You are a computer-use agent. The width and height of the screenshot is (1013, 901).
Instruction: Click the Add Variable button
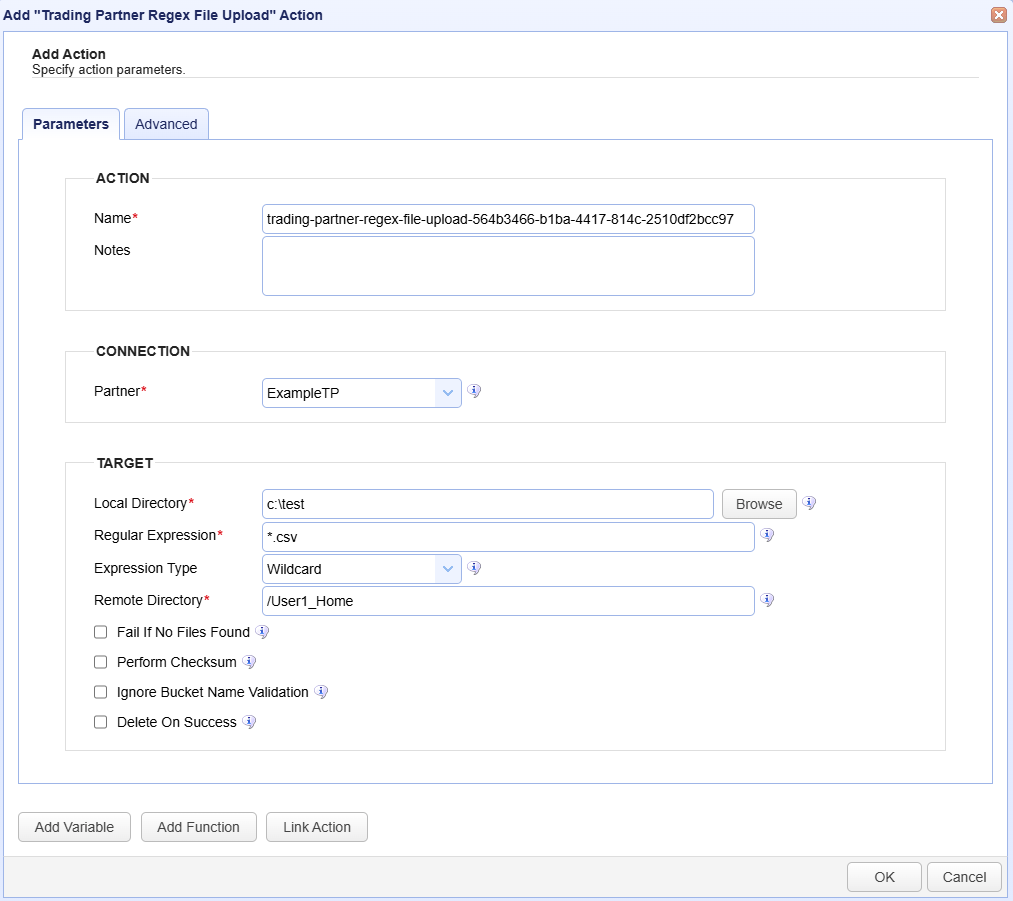[74, 827]
